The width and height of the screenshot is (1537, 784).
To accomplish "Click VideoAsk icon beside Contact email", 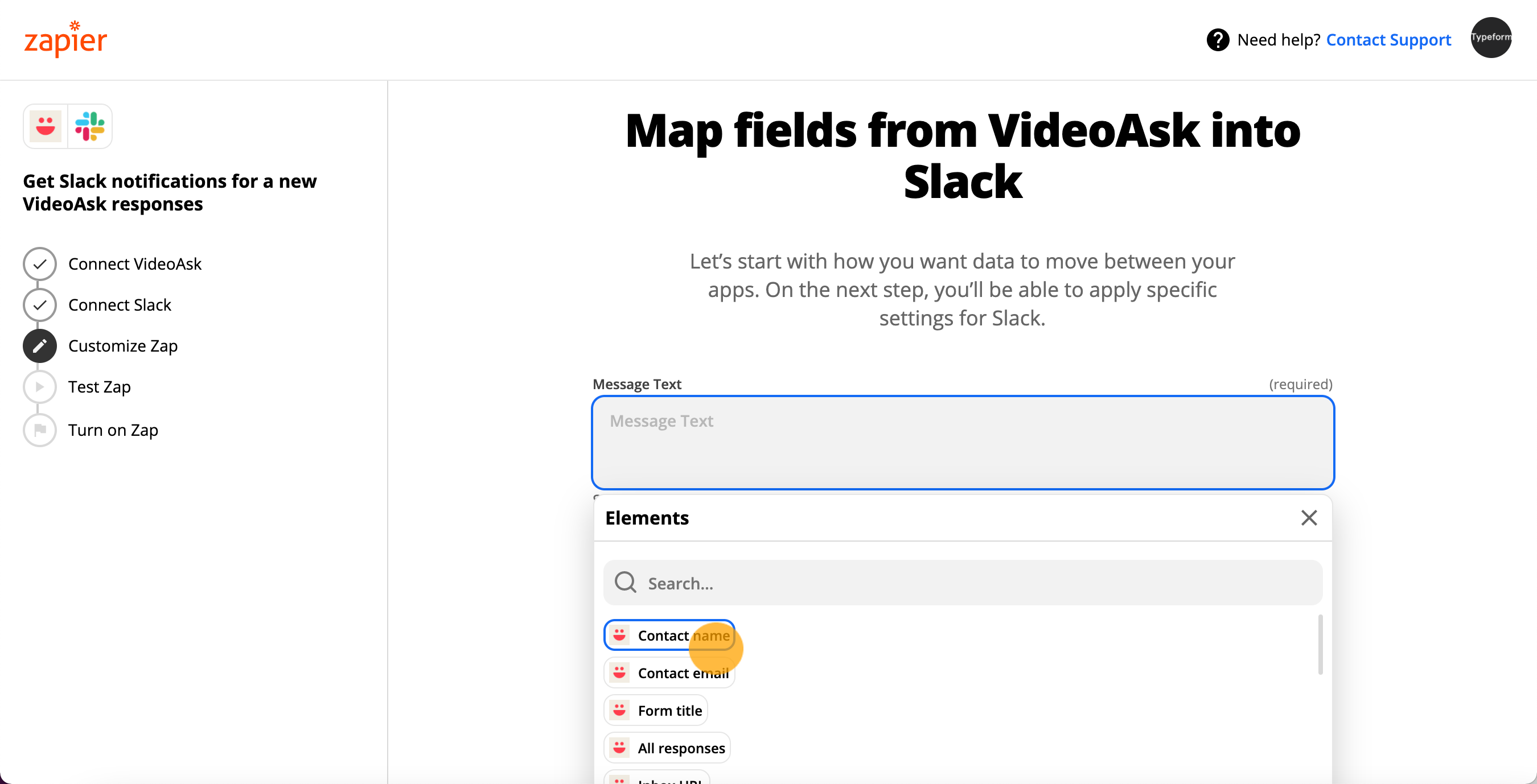I will 619,672.
